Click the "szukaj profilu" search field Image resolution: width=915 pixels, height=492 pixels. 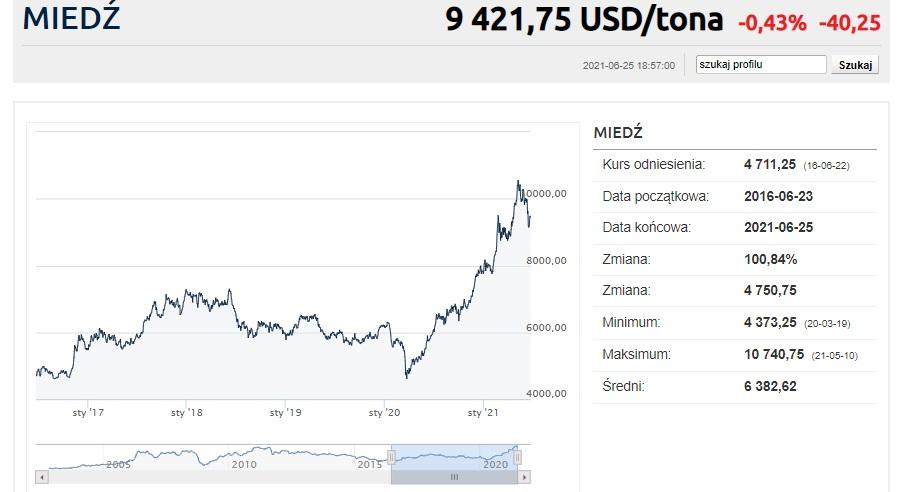[761, 65]
